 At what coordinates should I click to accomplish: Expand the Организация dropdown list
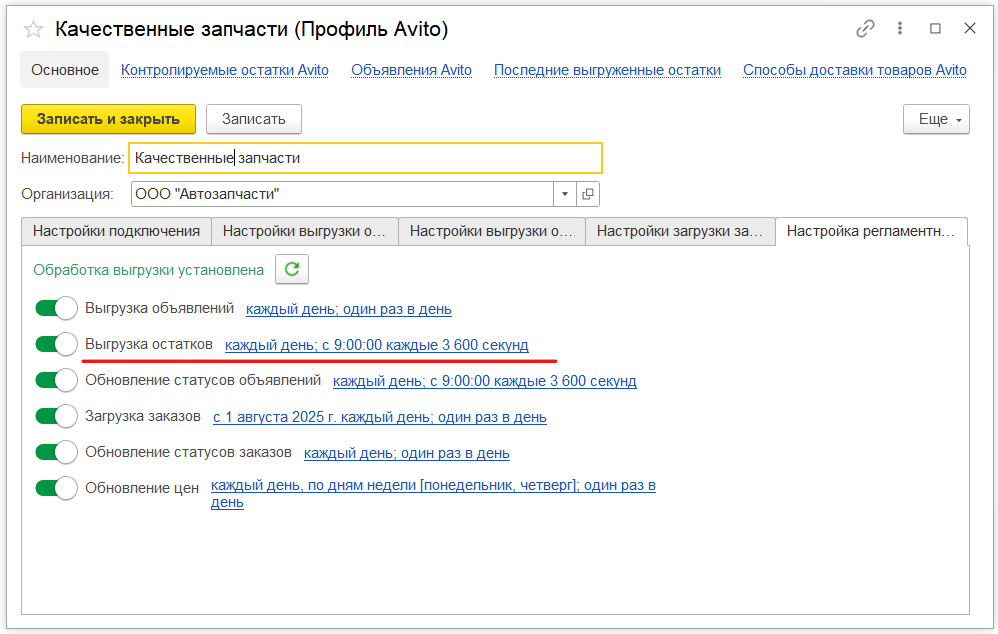(564, 194)
